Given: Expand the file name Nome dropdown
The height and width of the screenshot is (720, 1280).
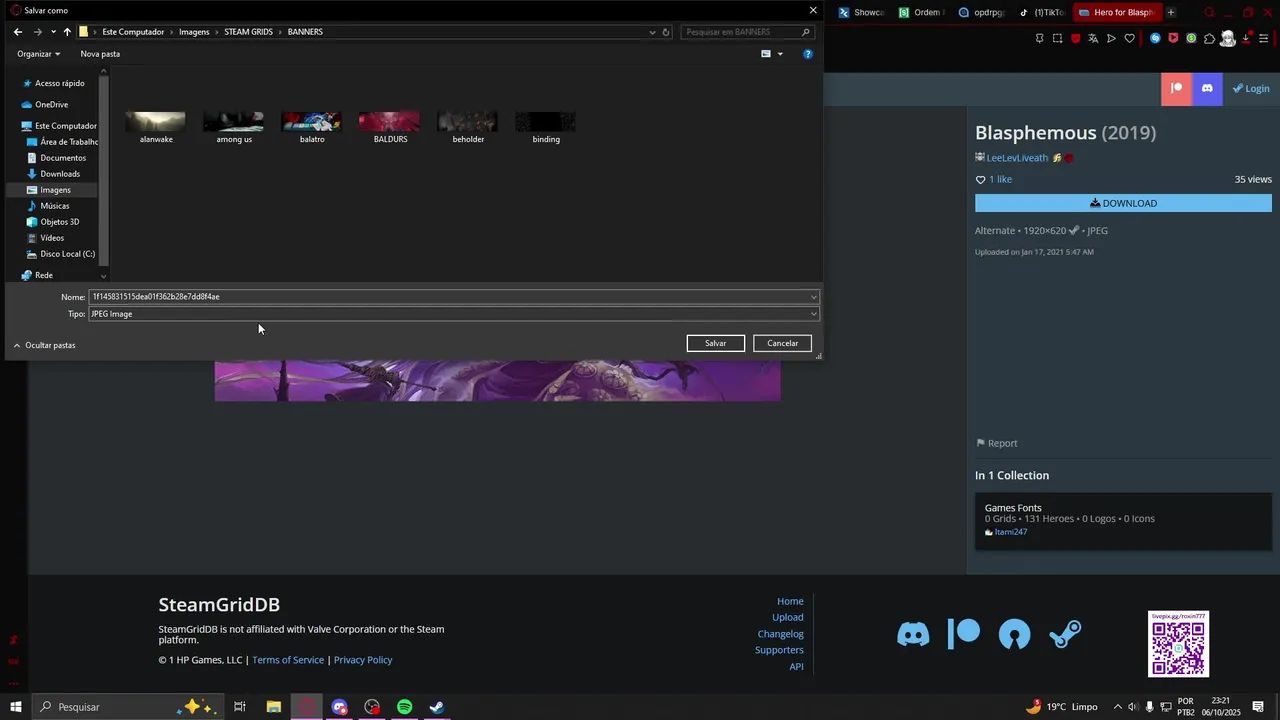Looking at the screenshot, I should [x=814, y=297].
